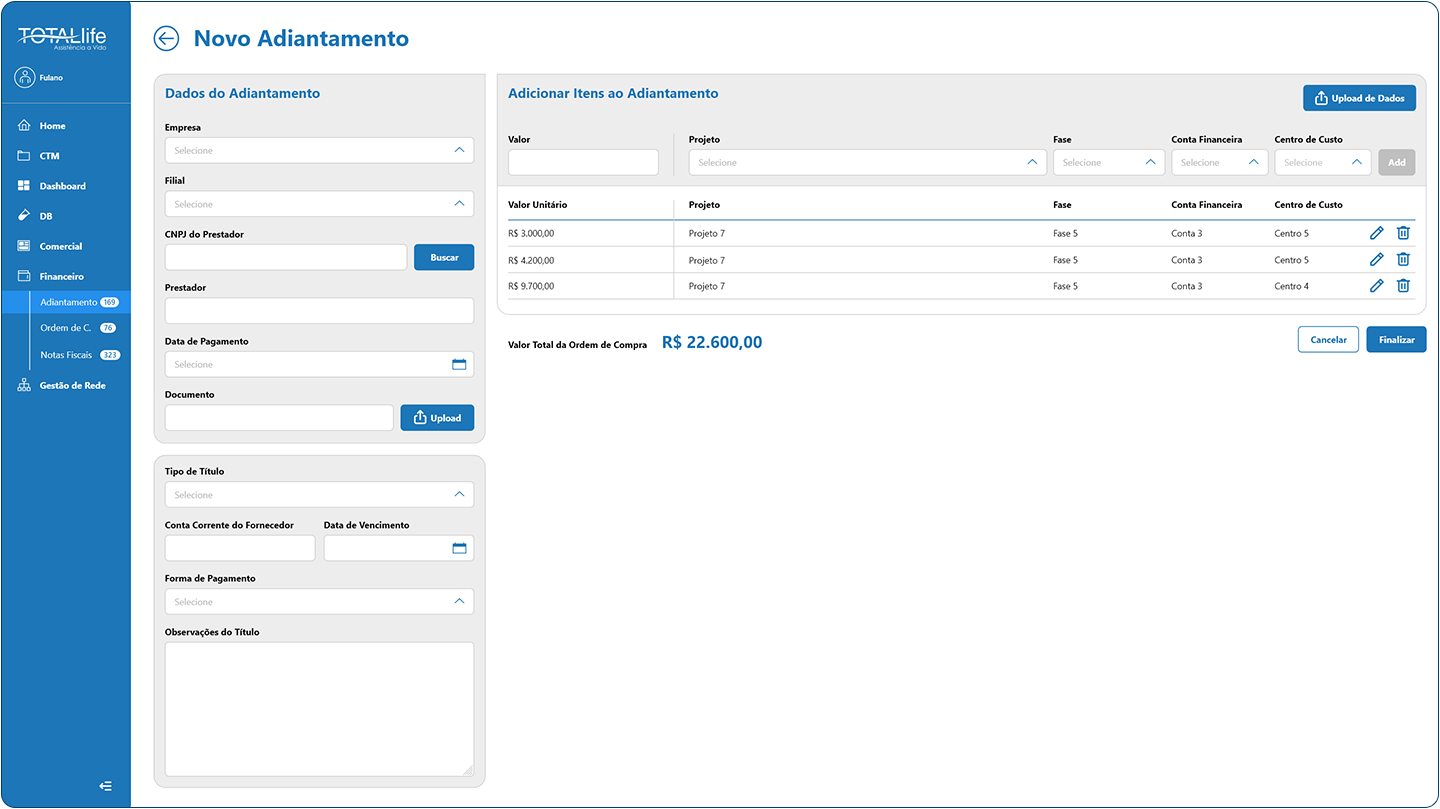The height and width of the screenshot is (809, 1440).
Task: Open calendar icon in Data de Pagamento
Action: coord(459,365)
